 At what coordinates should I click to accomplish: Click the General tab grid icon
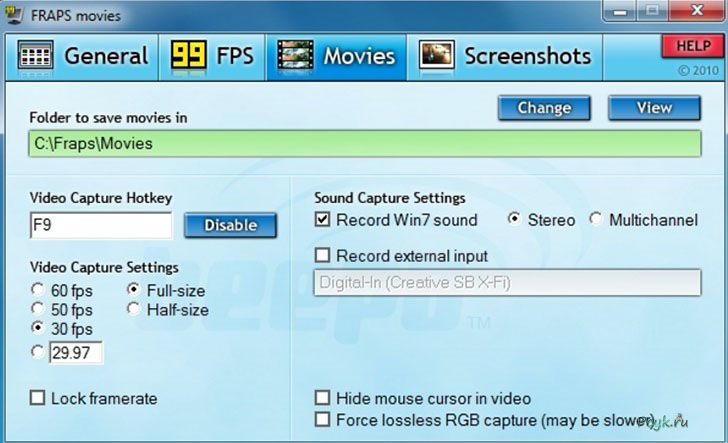36,55
